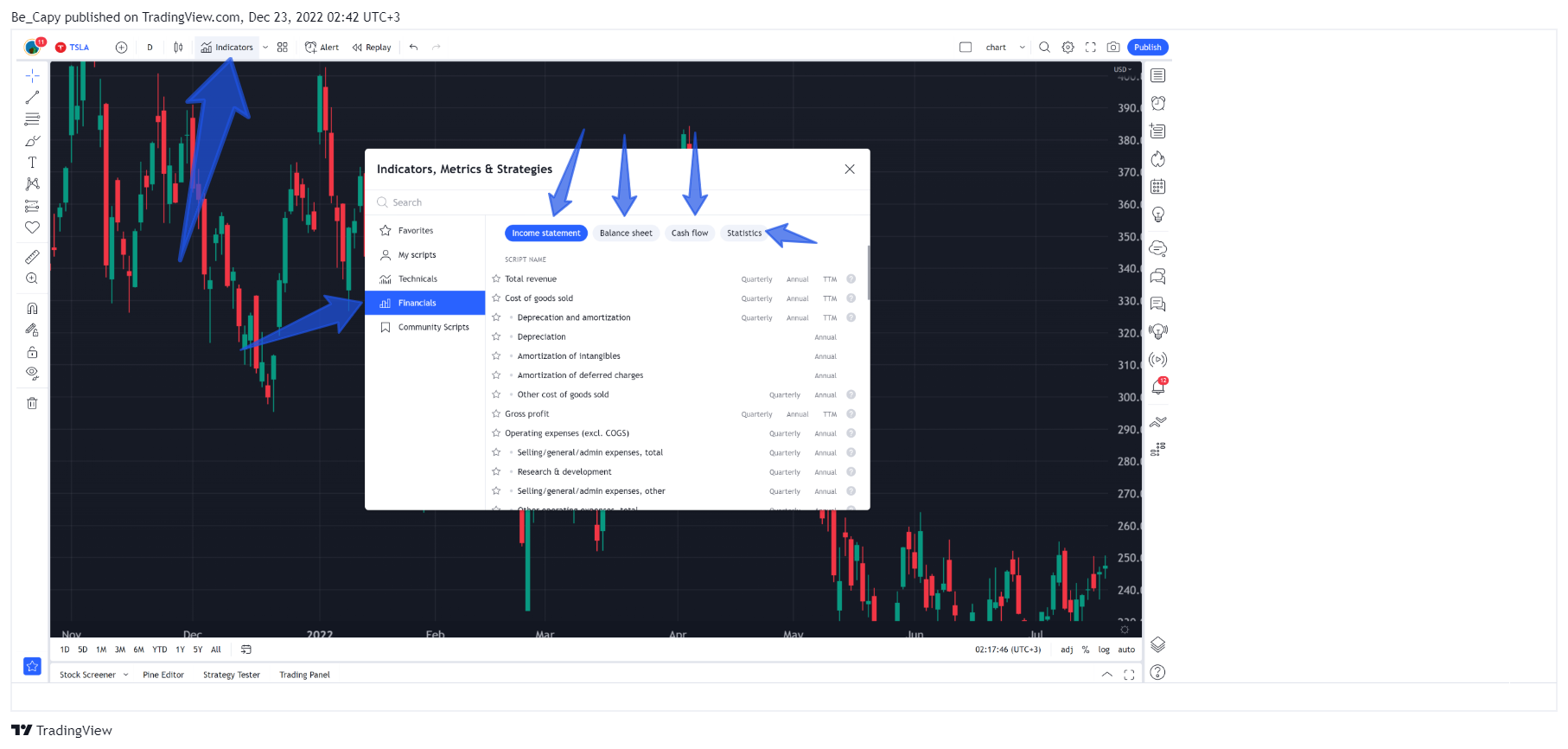The width and height of the screenshot is (1568, 749).
Task: Collapse the bottom panel chevron
Action: (x=1107, y=675)
